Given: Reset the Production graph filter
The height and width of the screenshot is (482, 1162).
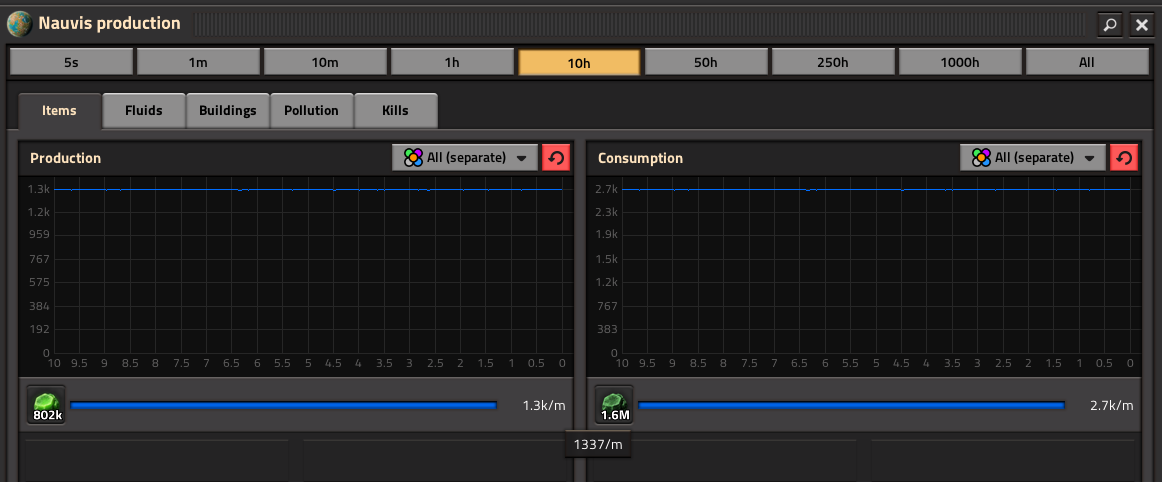Looking at the screenshot, I should 556,158.
